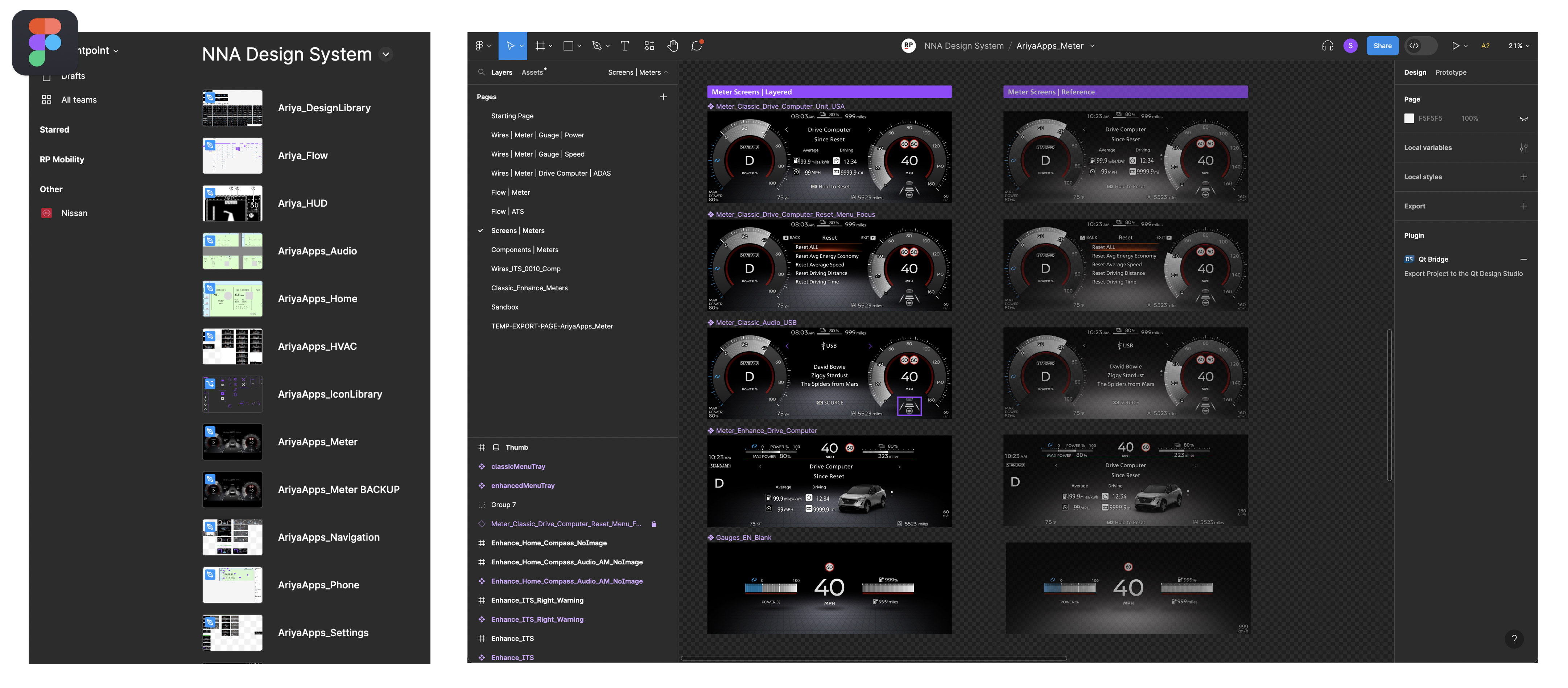
Task: Unlock the Meter_Classic_Drive_Computer_Reset_Menu layer
Action: pos(654,524)
